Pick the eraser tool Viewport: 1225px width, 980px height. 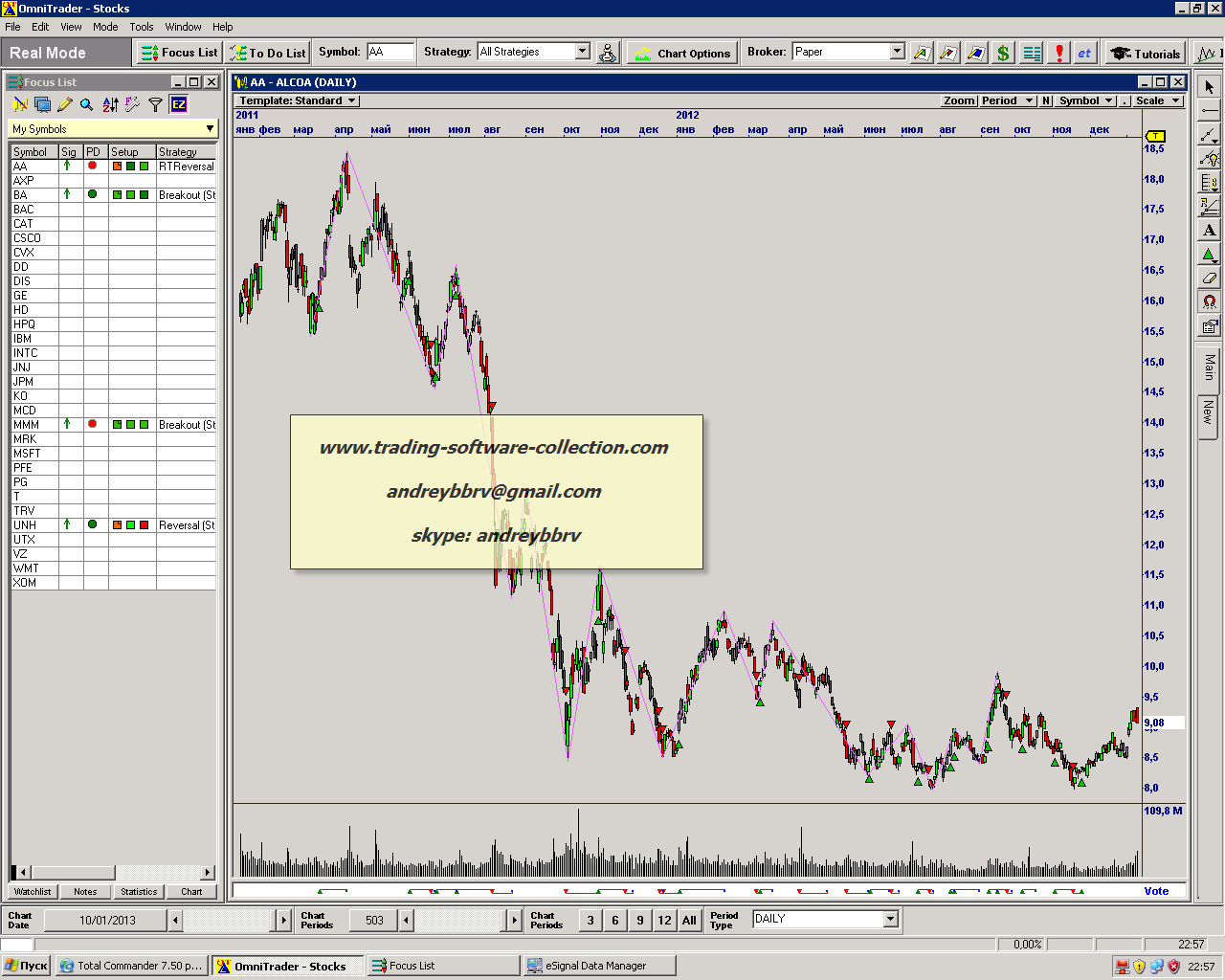[1210, 278]
